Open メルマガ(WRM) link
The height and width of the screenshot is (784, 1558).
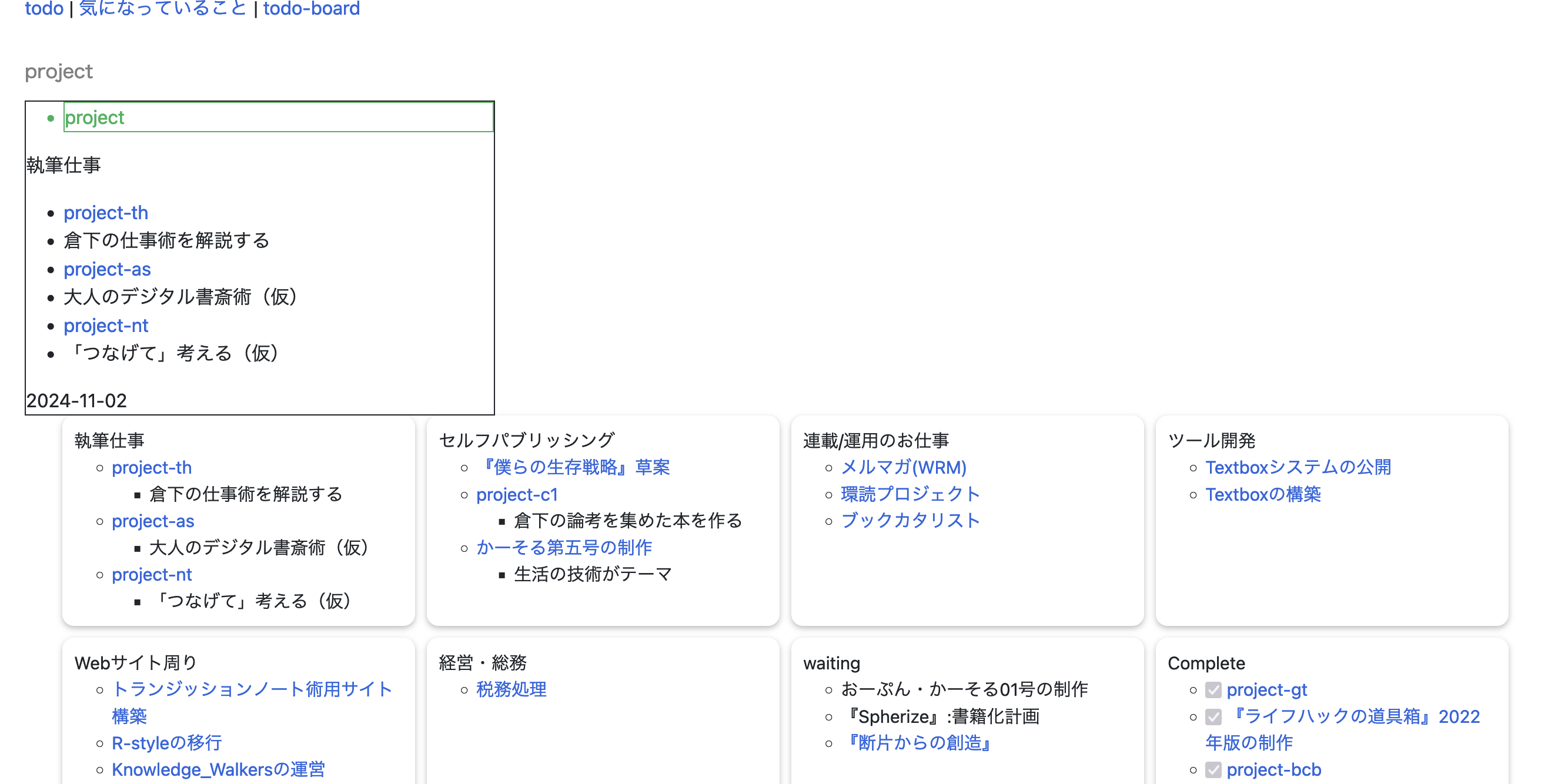click(x=904, y=467)
